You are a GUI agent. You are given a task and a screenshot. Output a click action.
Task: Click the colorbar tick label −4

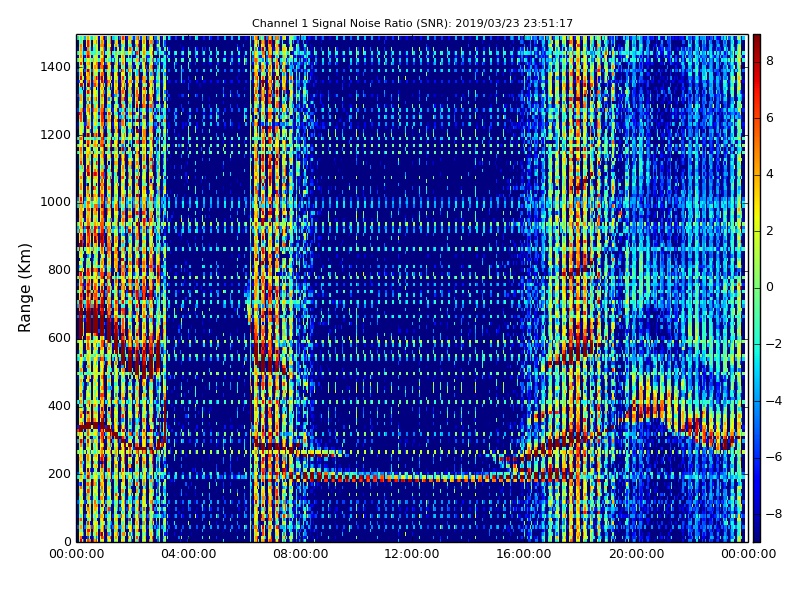click(774, 401)
